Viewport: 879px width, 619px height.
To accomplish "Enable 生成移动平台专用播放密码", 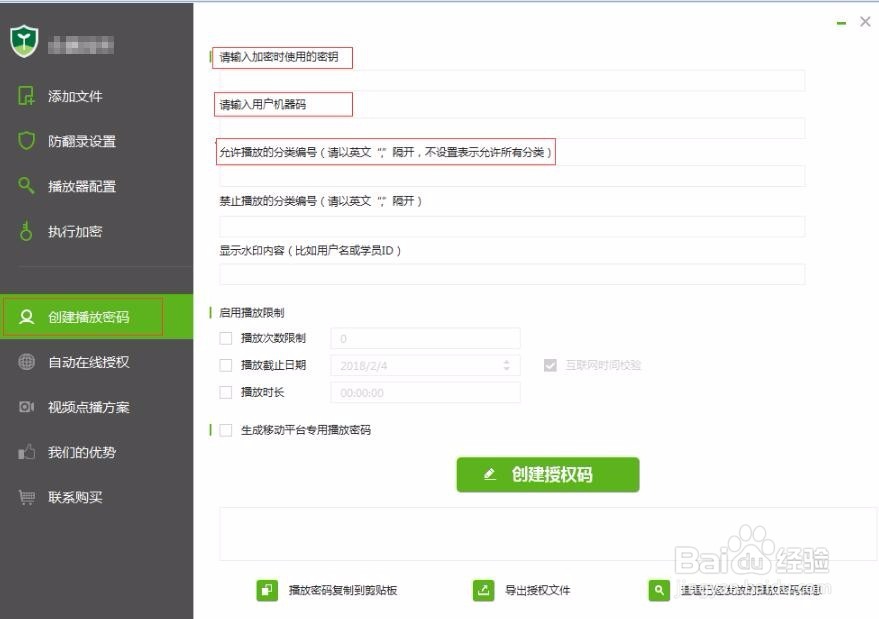I will point(226,430).
